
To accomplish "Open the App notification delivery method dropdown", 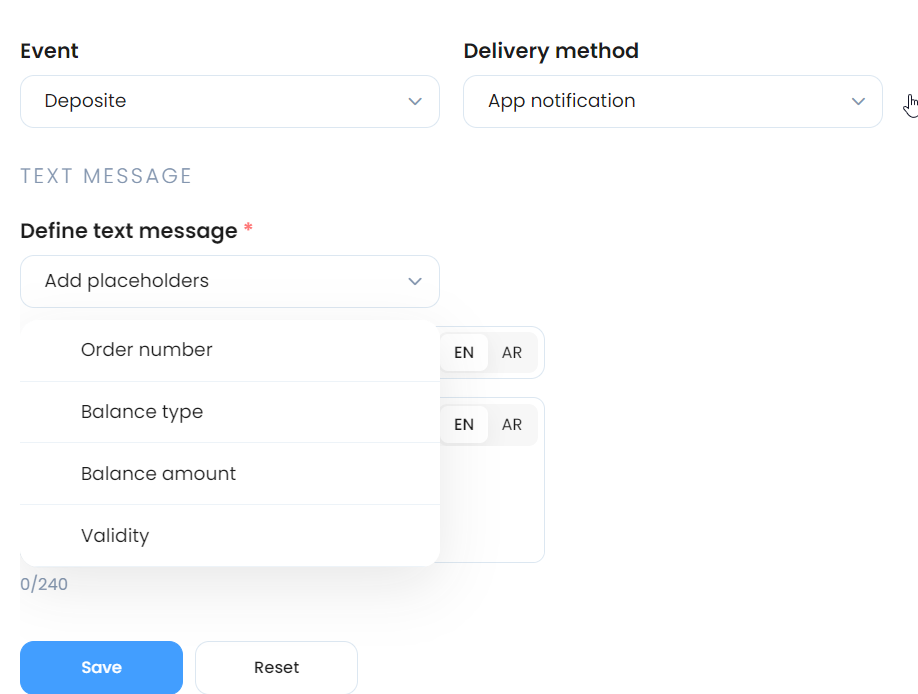I will [x=673, y=101].
